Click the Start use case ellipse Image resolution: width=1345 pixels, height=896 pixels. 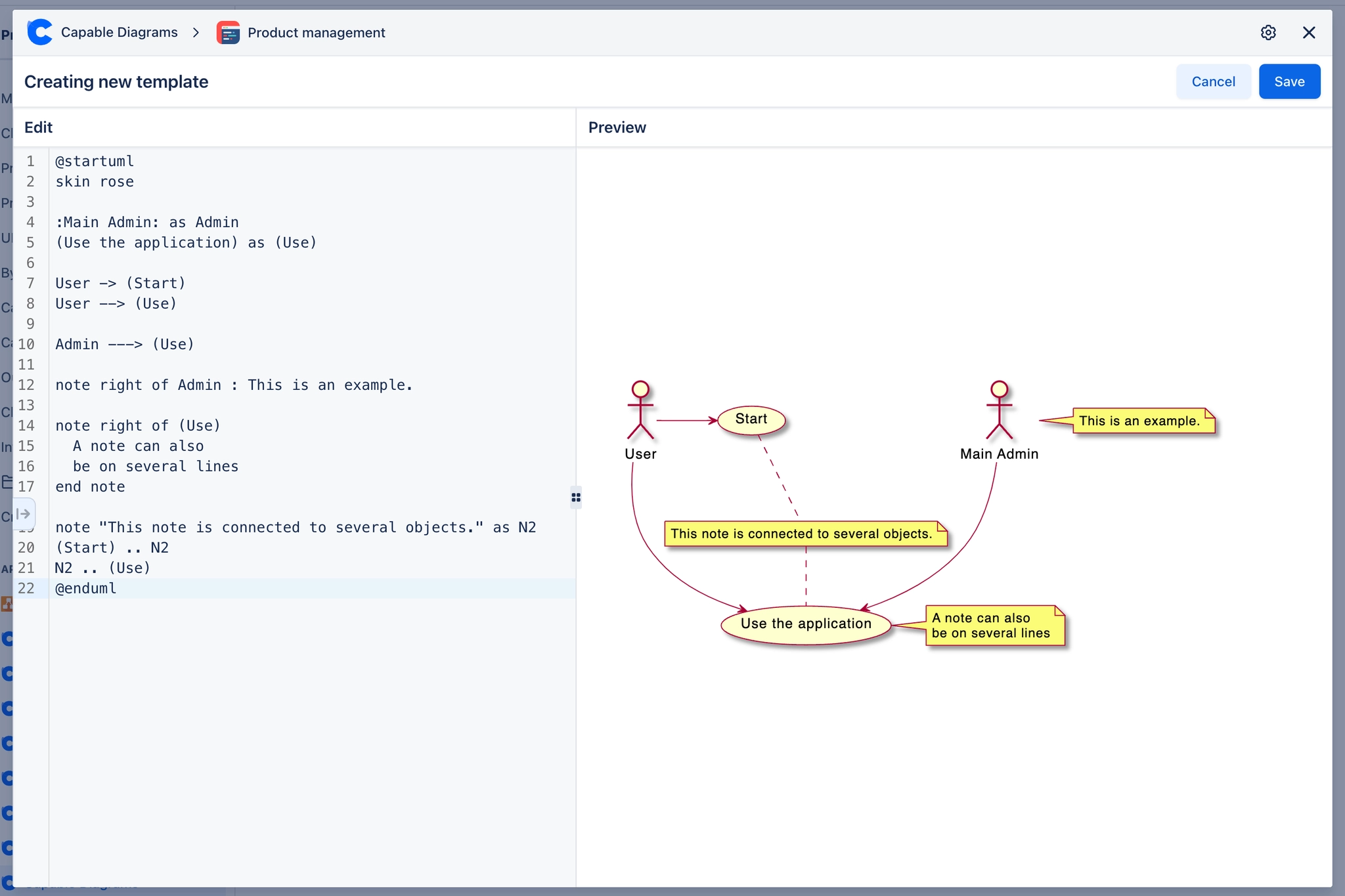coord(751,419)
